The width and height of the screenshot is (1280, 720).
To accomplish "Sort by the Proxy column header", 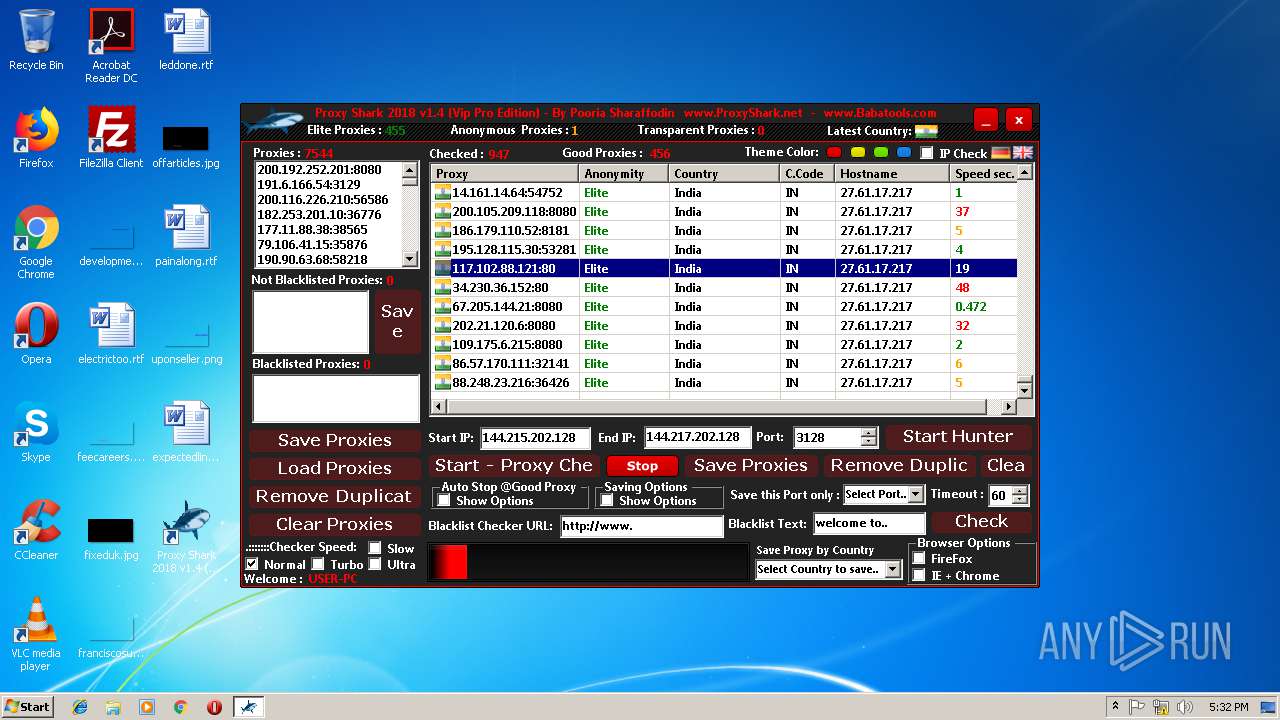I will tap(504, 174).
